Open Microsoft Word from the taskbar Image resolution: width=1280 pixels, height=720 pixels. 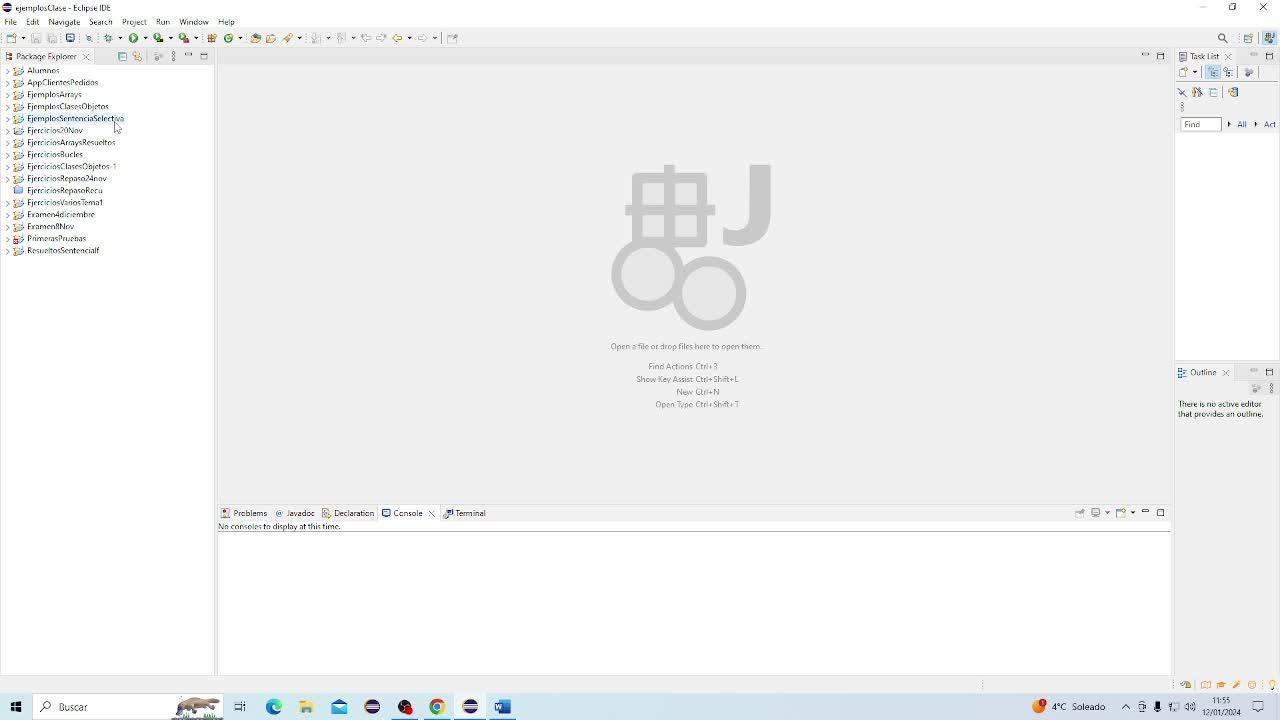(502, 707)
